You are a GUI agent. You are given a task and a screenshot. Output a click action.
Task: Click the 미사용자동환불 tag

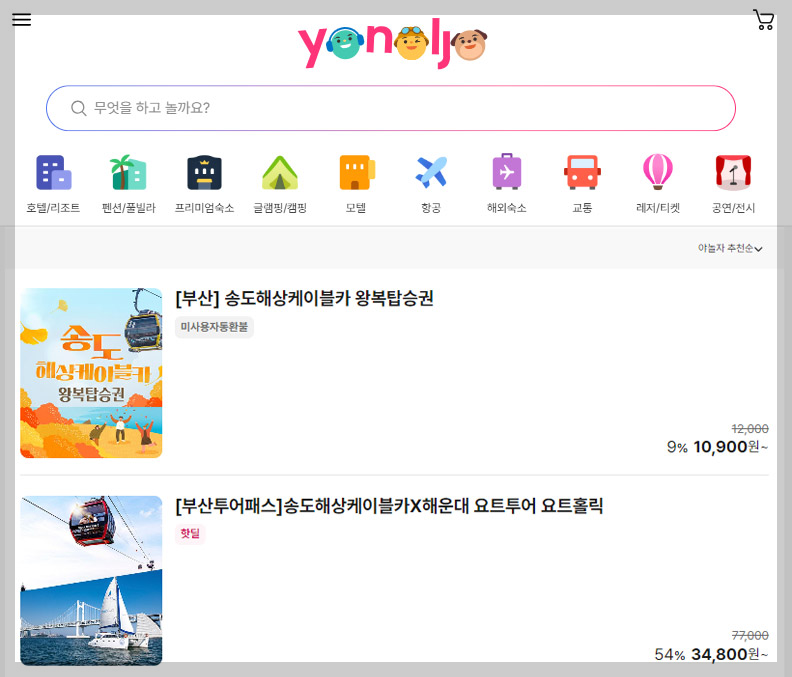point(214,327)
